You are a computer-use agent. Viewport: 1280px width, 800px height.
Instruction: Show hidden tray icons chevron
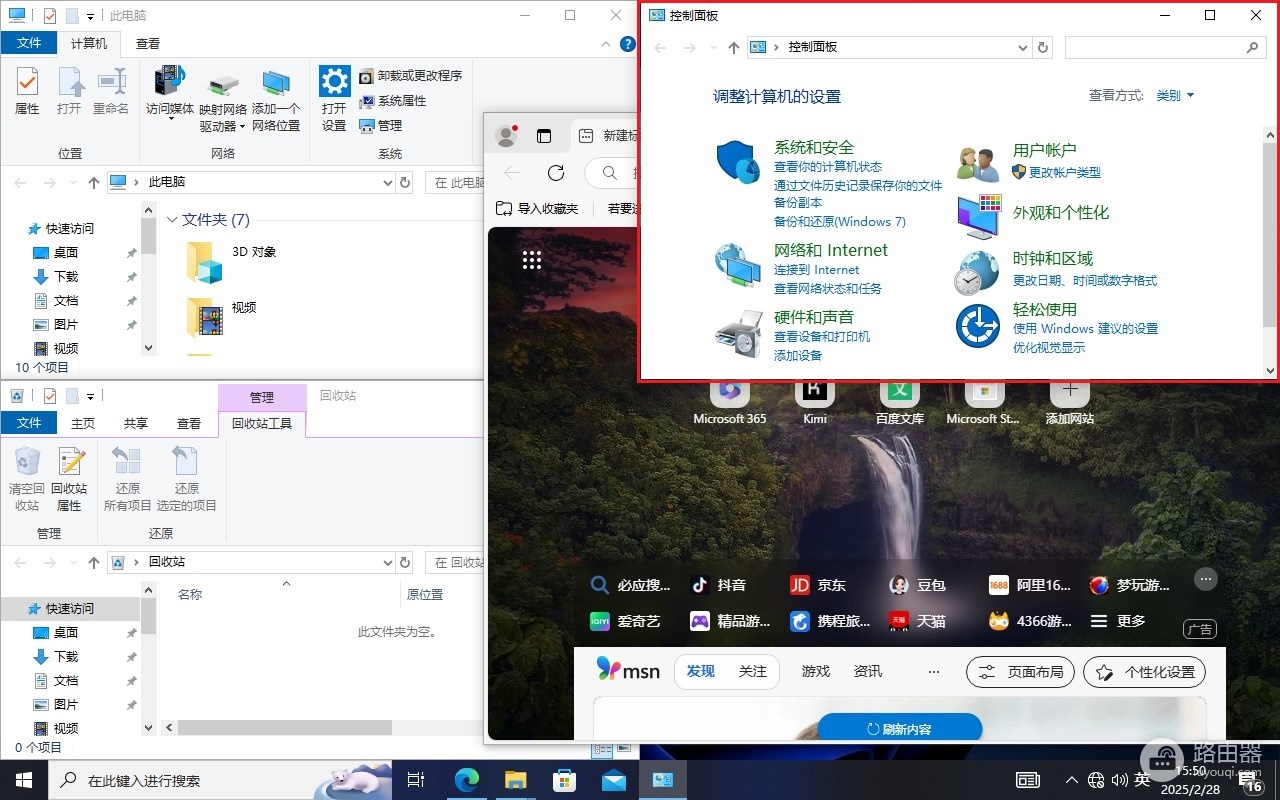1072,780
